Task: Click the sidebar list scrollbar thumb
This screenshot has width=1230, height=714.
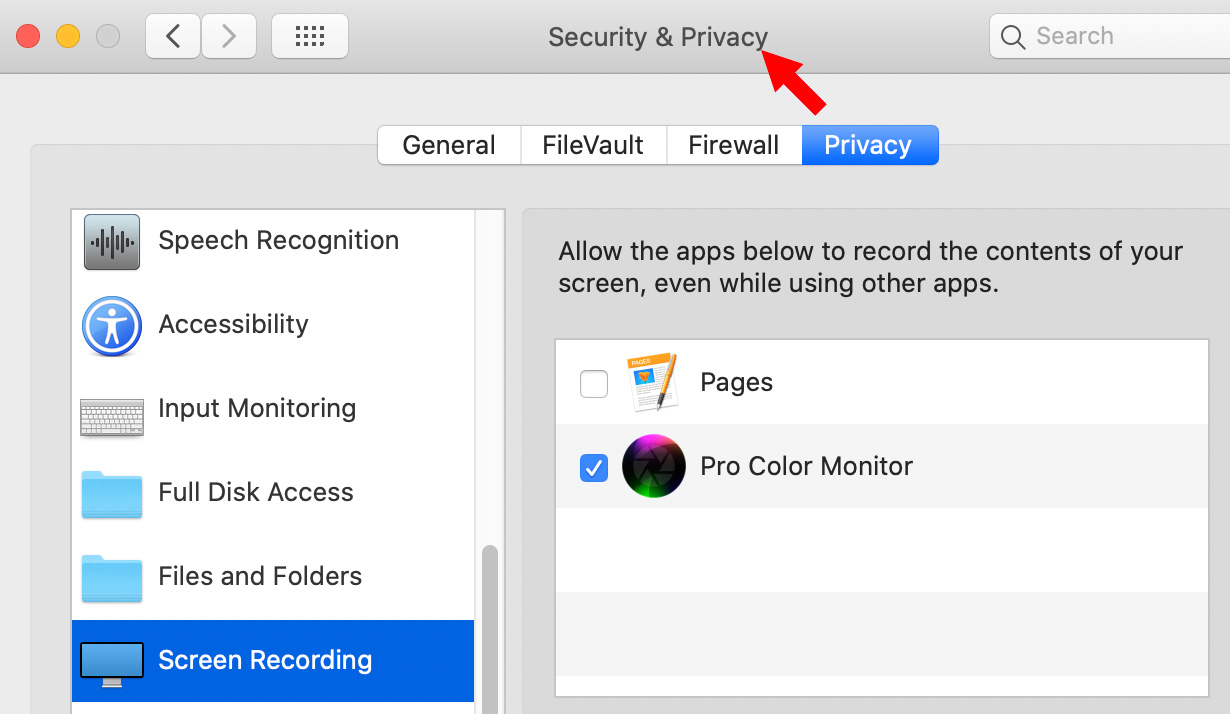Action: tap(490, 630)
